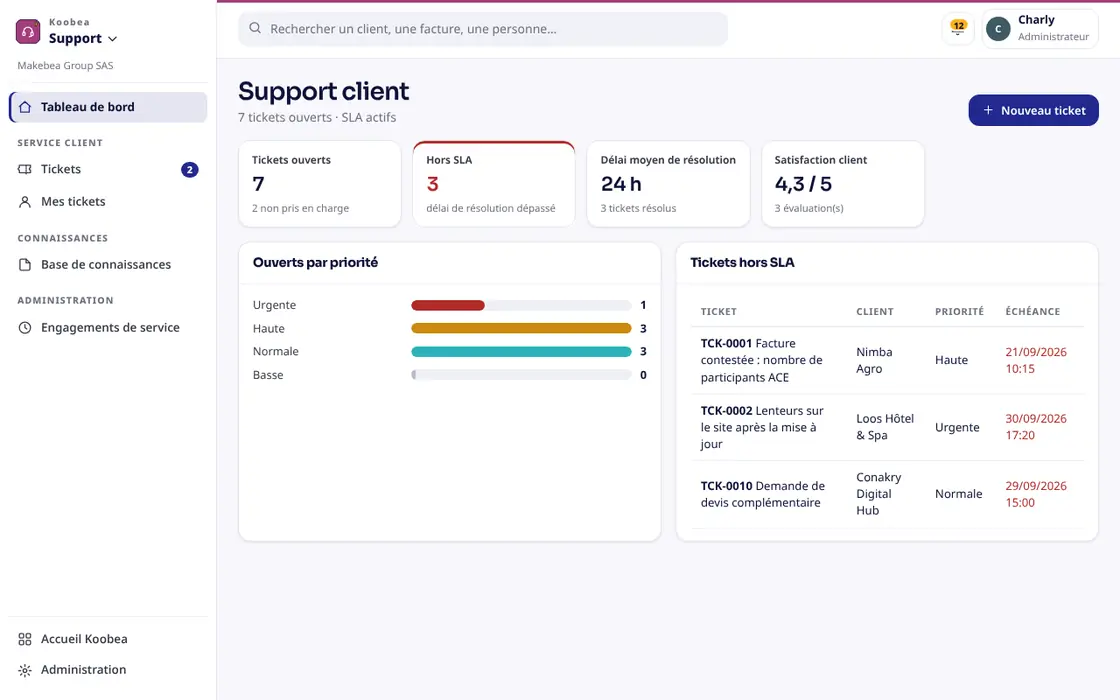
Task: Click the clock icon for Engagements de service
Action: [x=25, y=328]
